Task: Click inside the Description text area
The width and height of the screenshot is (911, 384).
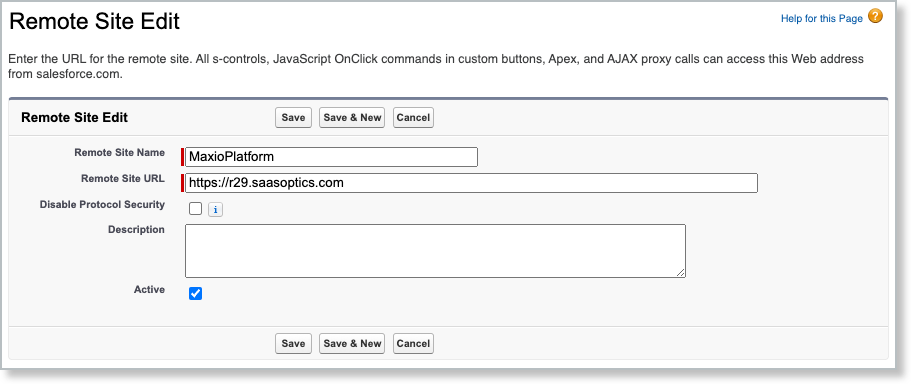Action: (x=435, y=251)
